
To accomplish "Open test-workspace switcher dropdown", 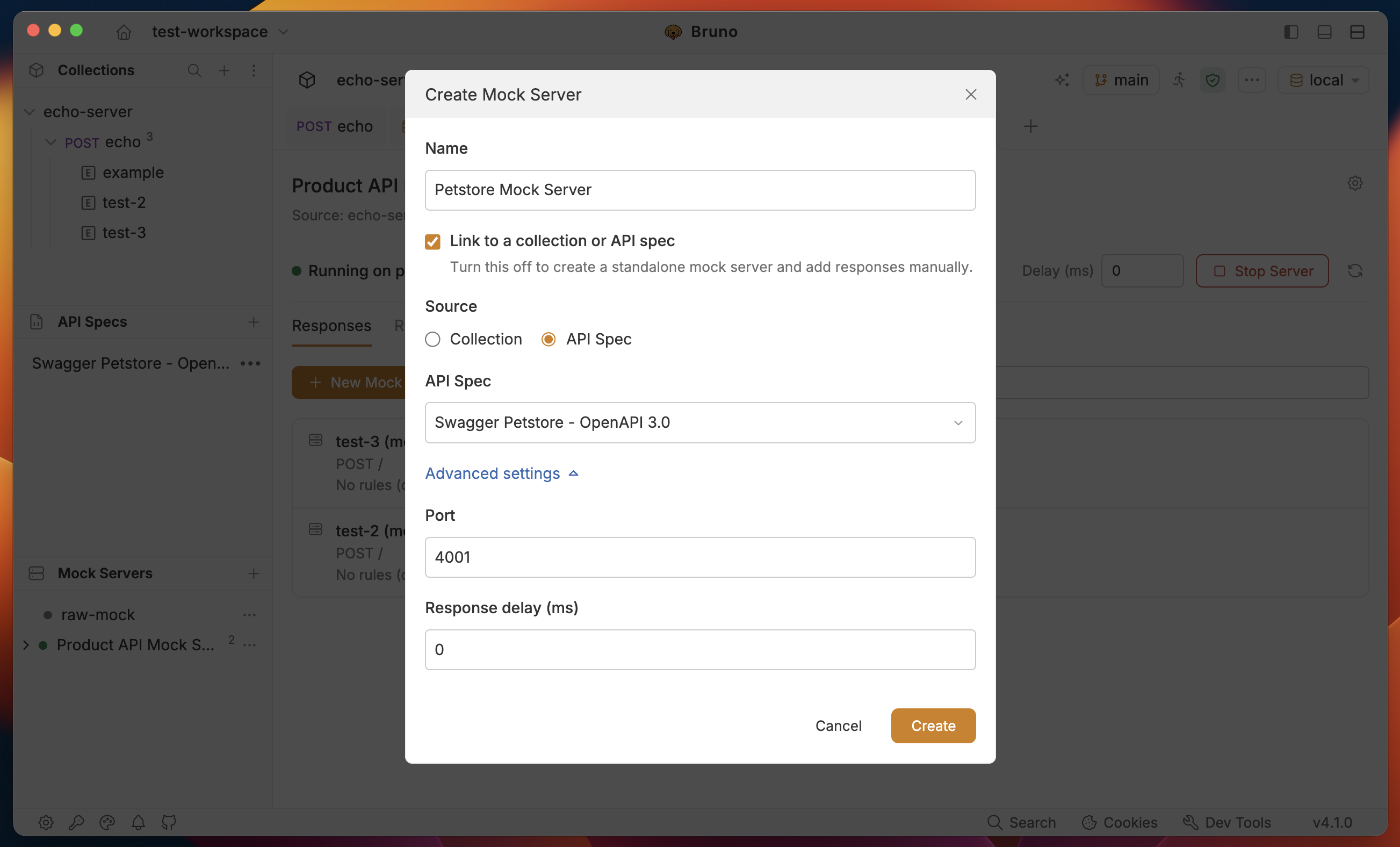I will tap(220, 32).
